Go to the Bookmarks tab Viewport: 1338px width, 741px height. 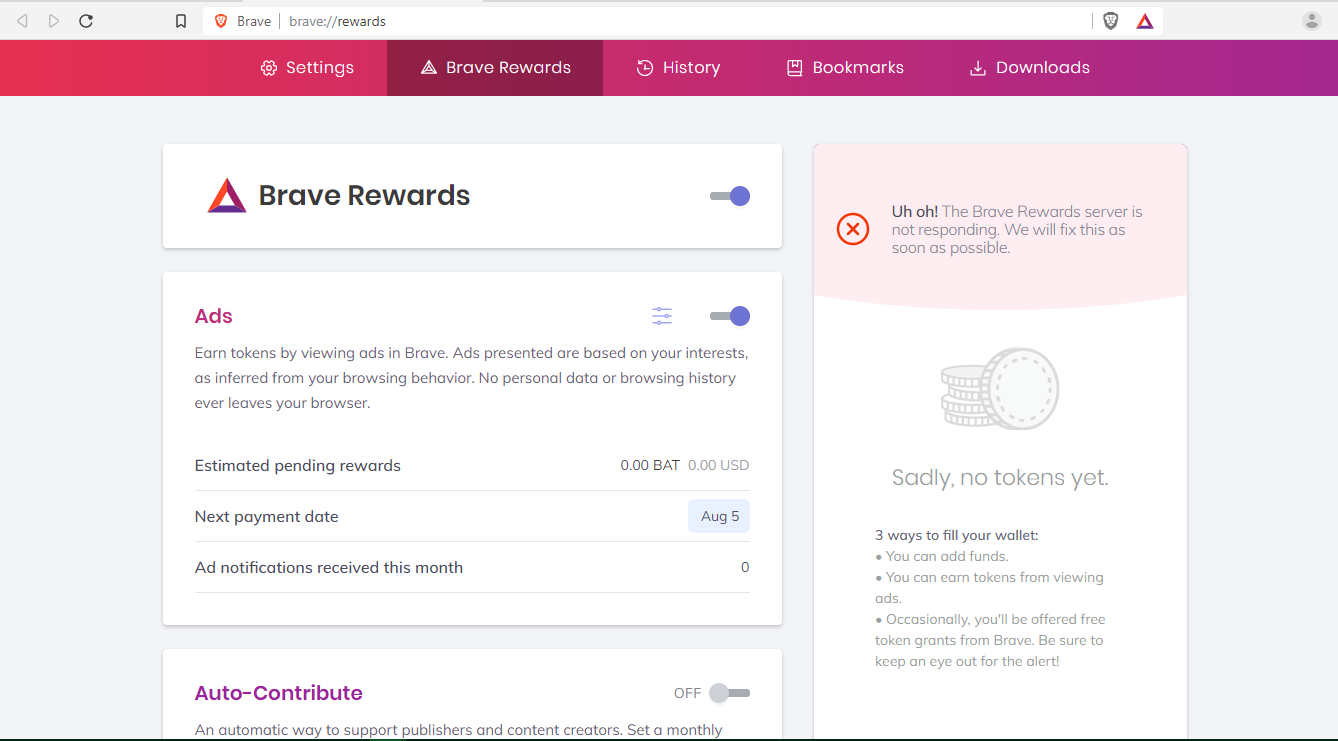845,68
